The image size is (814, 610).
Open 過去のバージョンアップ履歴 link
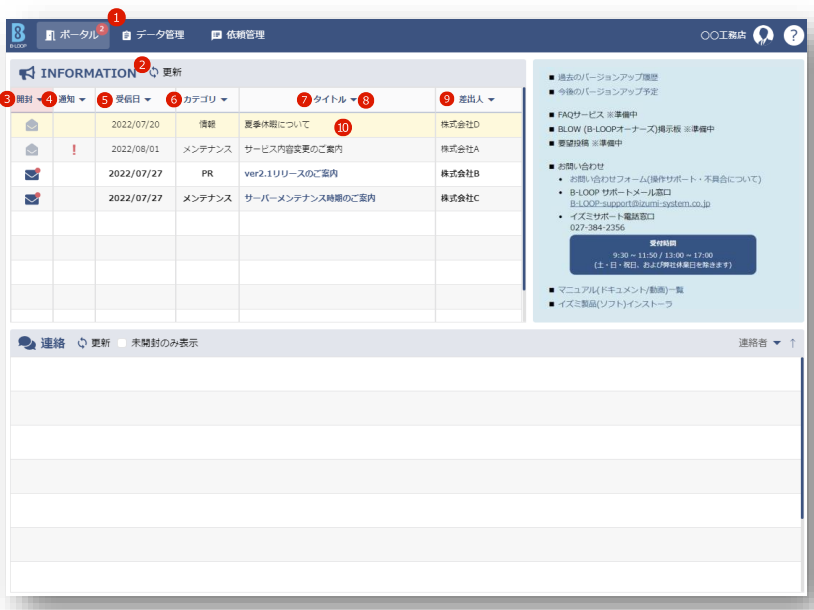(608, 77)
